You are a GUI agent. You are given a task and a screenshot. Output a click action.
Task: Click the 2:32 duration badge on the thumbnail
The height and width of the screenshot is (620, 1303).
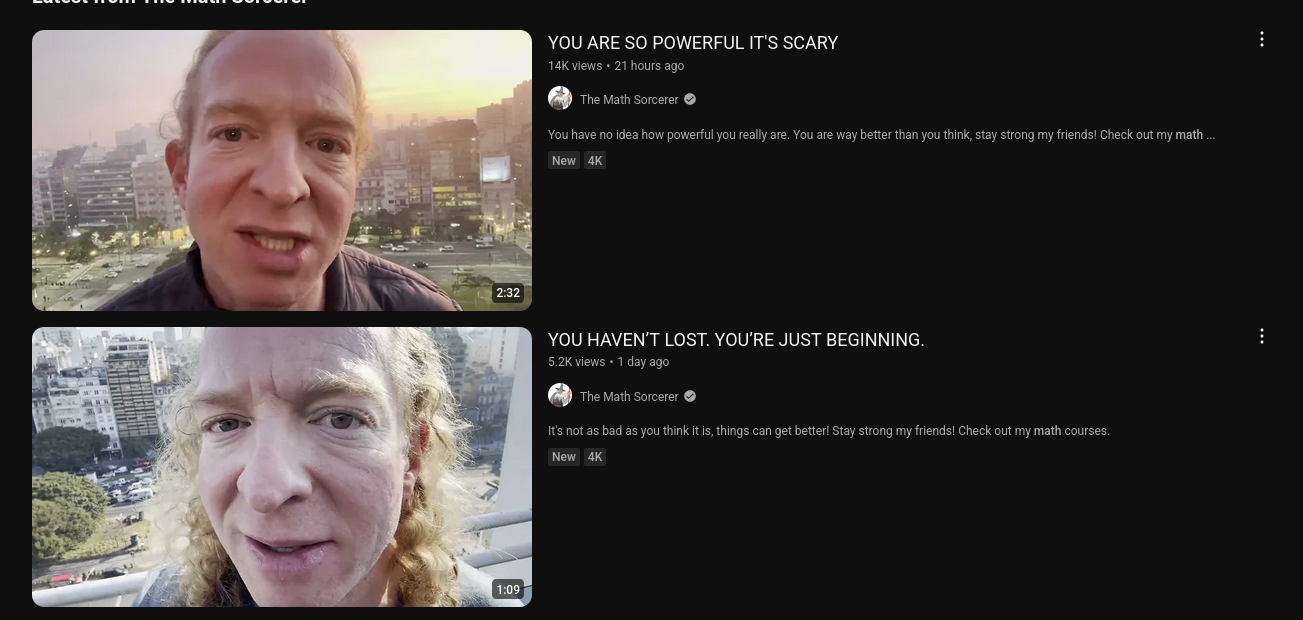508,293
